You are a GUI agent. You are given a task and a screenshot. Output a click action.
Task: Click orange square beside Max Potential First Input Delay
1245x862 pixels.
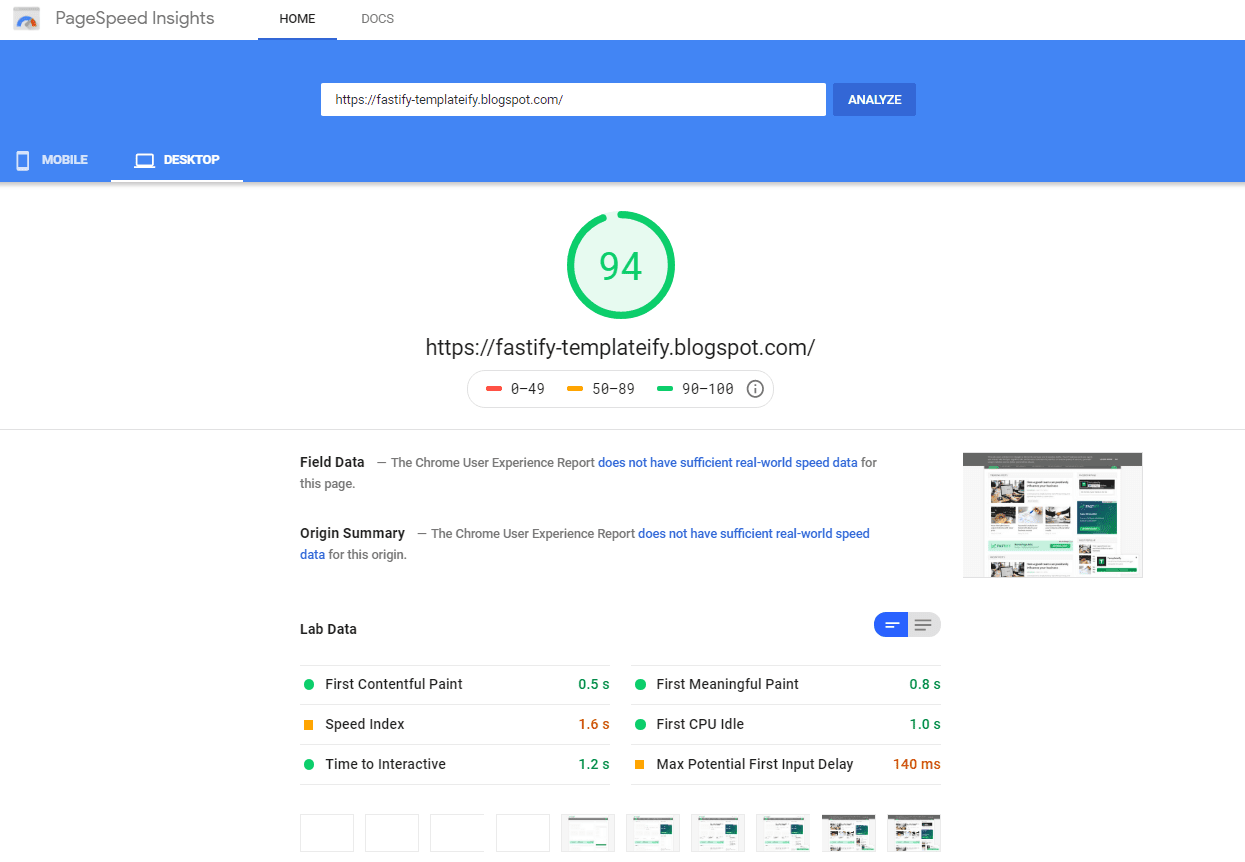640,764
